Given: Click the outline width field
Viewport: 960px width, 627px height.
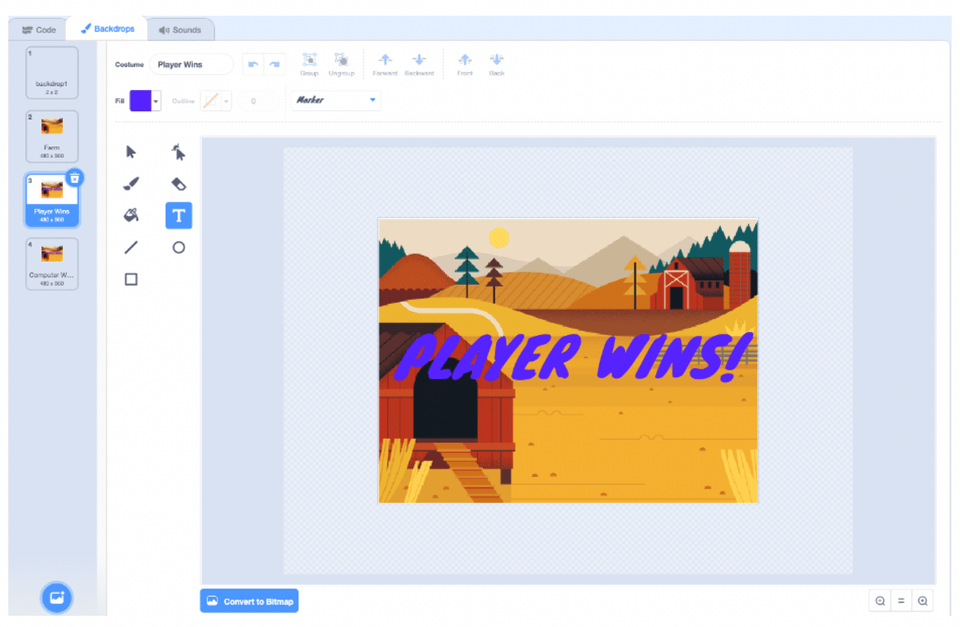Looking at the screenshot, I should click(x=257, y=101).
